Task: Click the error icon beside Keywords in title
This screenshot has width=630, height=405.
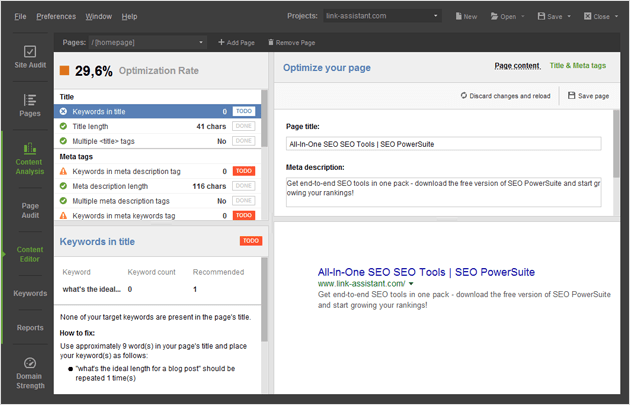Action: tap(63, 111)
